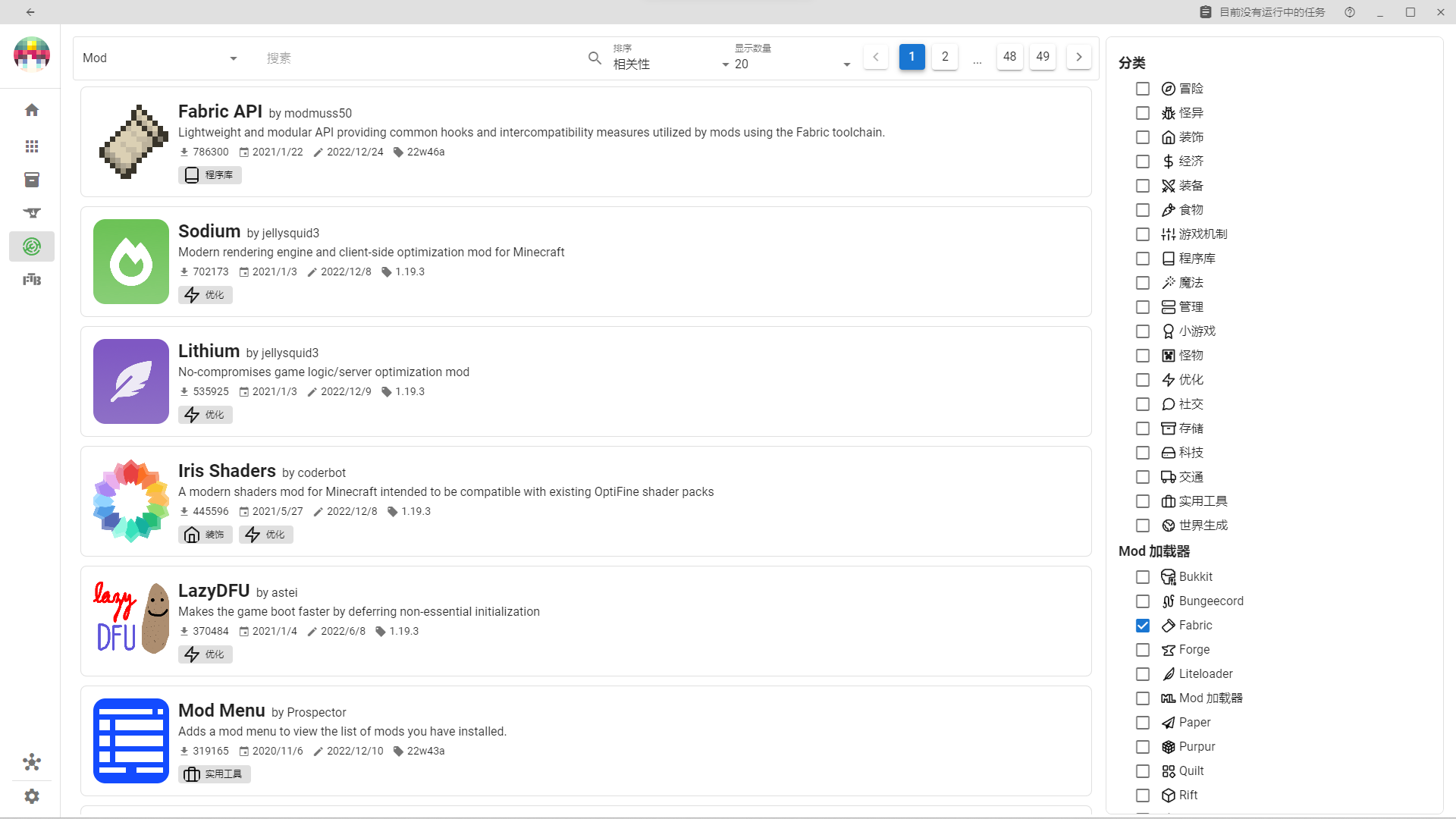Check the Paper mod loader checkbox
1456x819 pixels.
coord(1143,723)
